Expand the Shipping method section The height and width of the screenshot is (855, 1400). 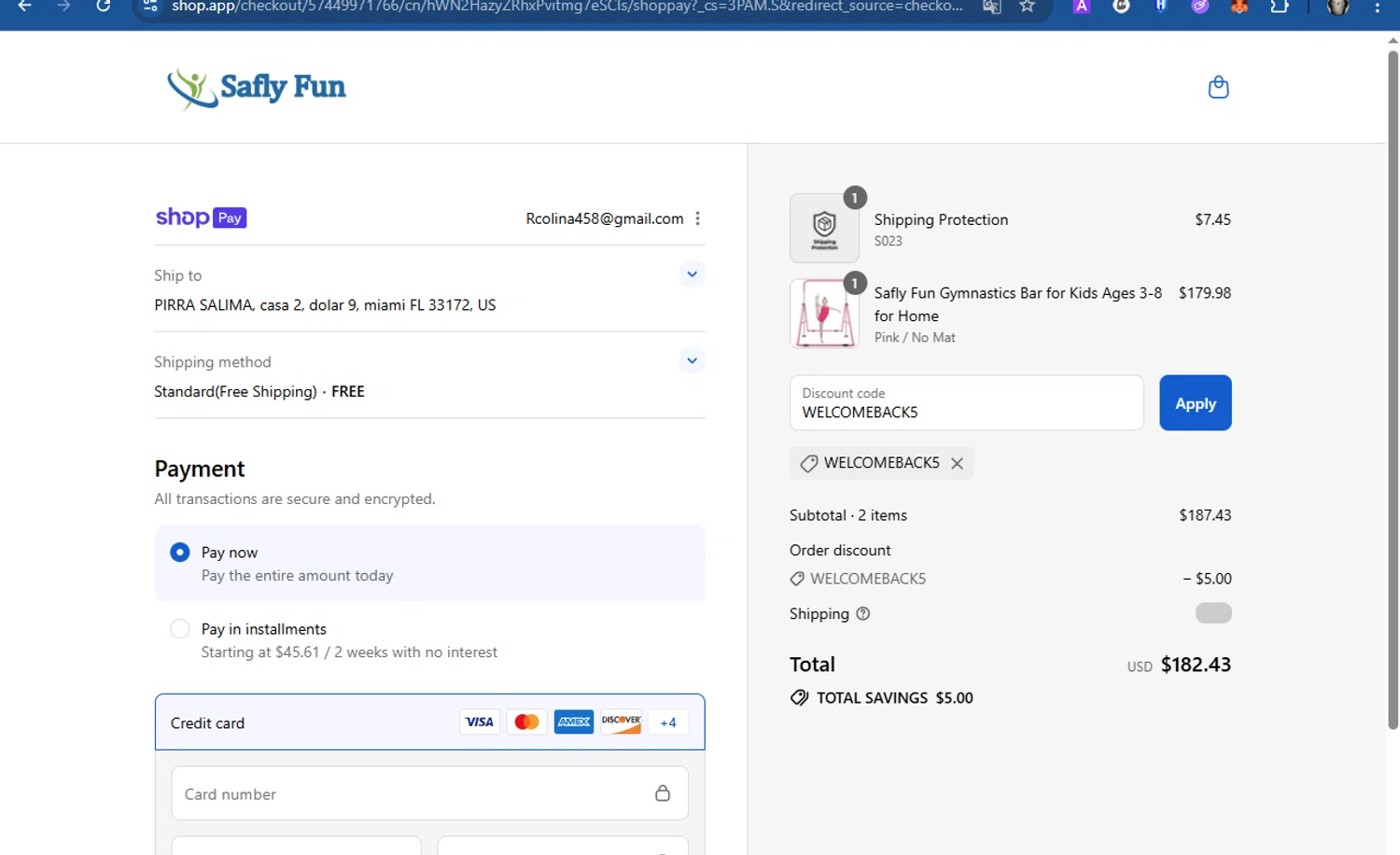pos(692,360)
